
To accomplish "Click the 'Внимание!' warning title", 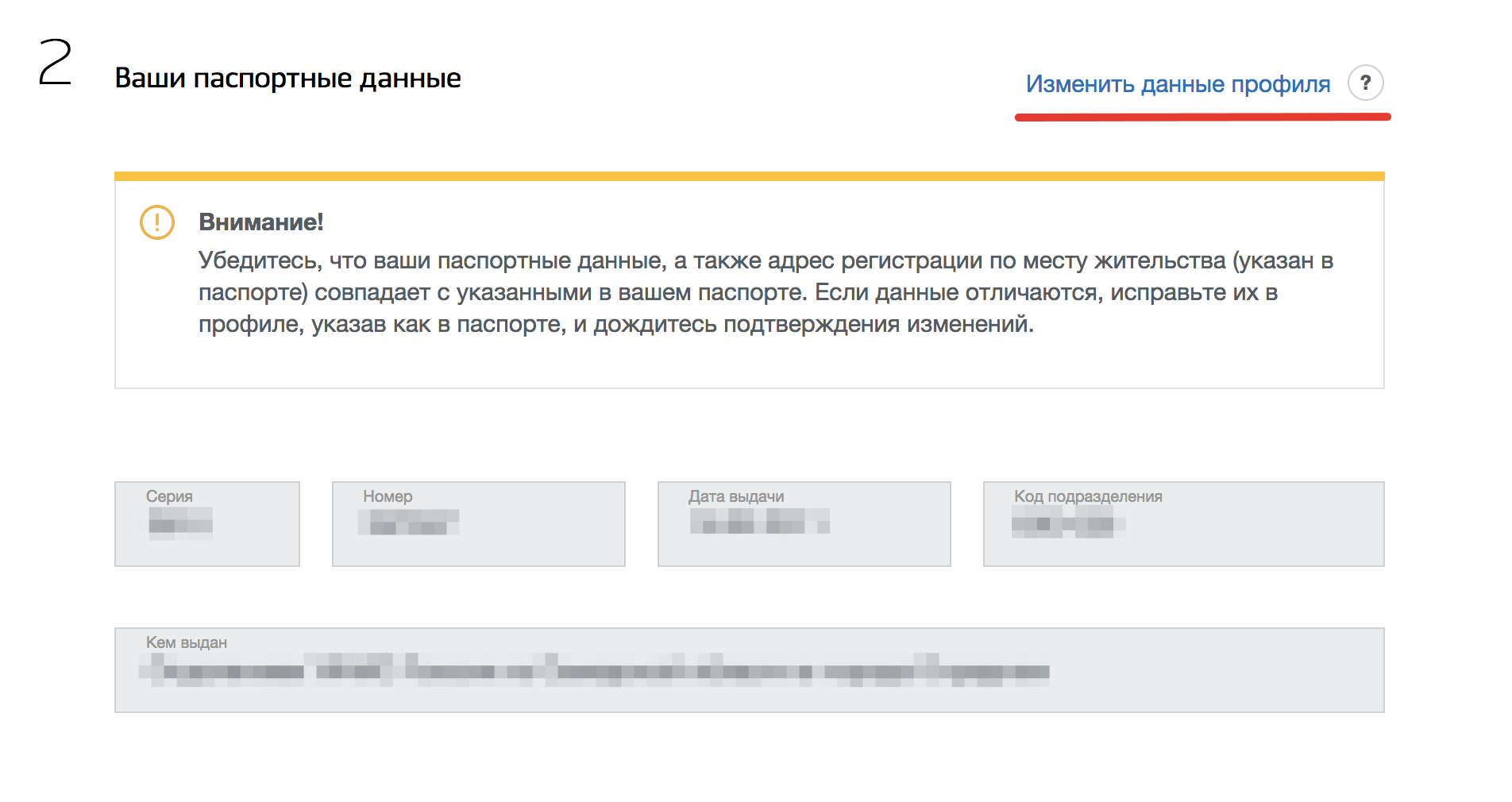I will 260,222.
